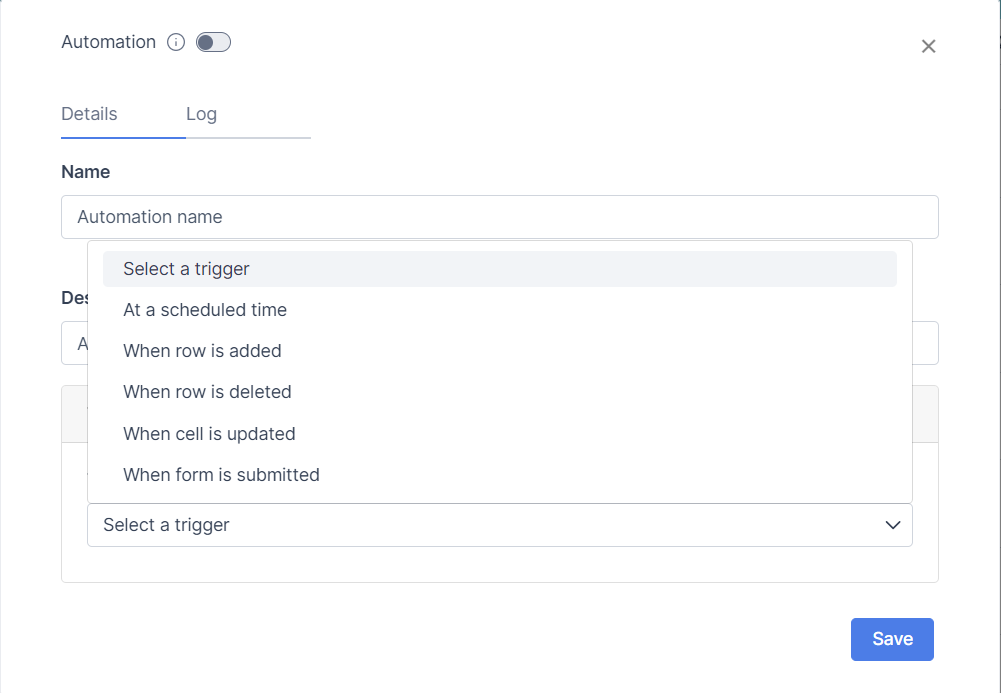Focus the Automation name input field
Image resolution: width=1001 pixels, height=693 pixels.
click(500, 217)
